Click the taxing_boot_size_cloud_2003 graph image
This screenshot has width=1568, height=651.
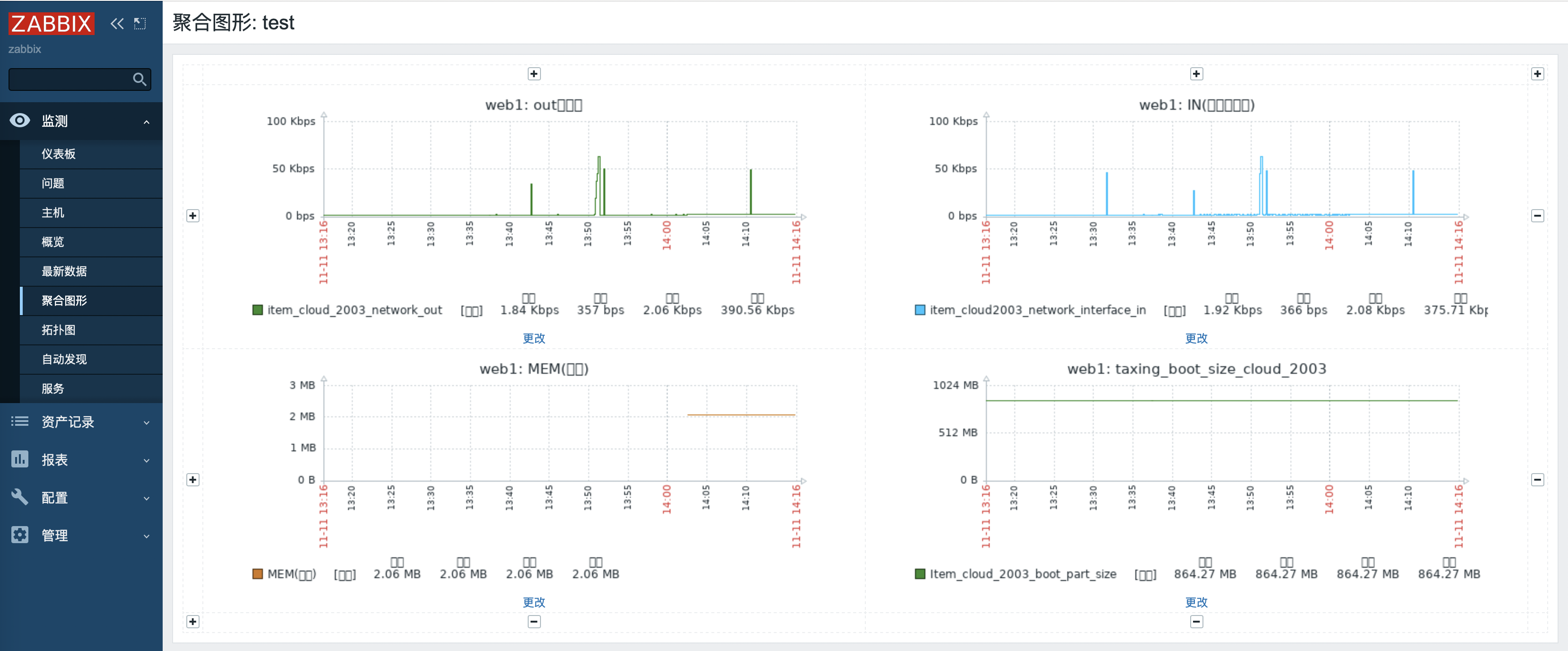click(1196, 471)
